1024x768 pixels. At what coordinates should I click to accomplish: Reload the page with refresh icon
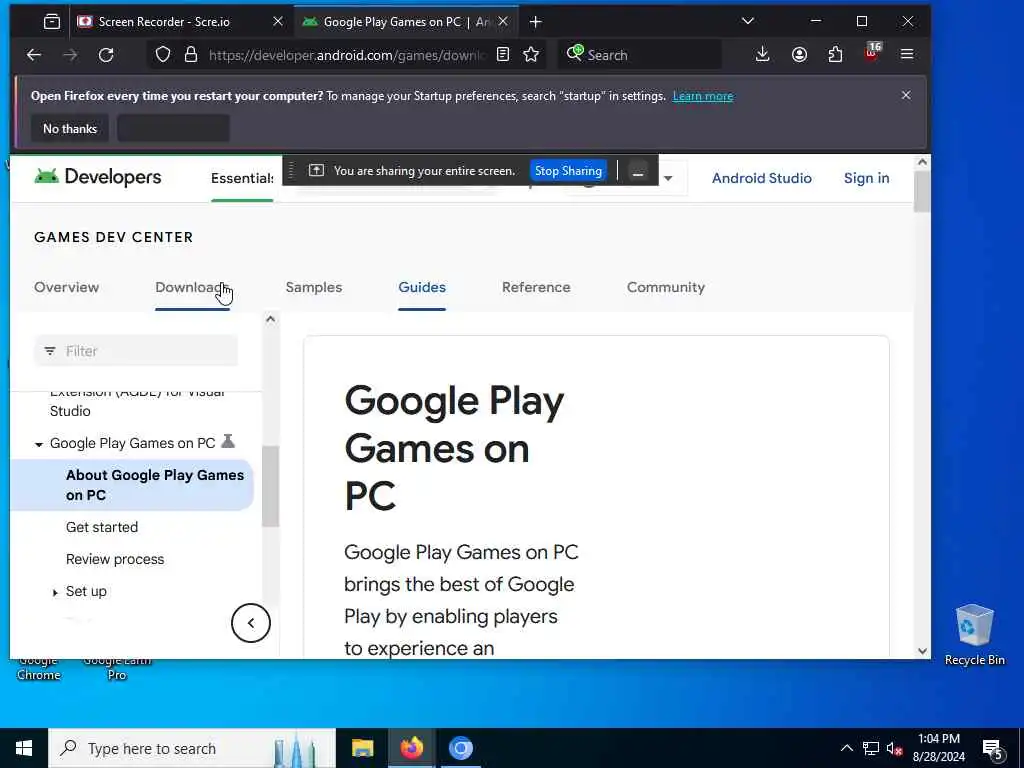(x=106, y=55)
